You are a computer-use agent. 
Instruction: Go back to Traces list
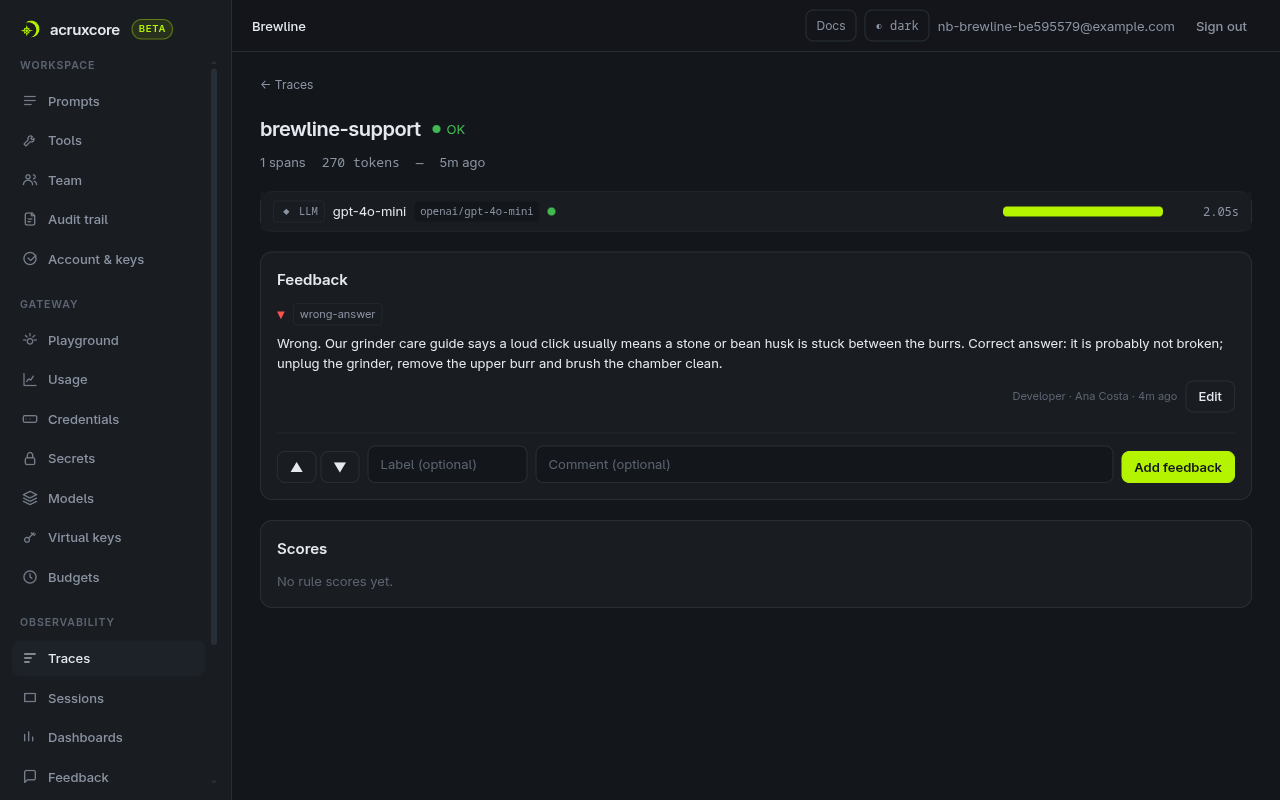point(287,85)
